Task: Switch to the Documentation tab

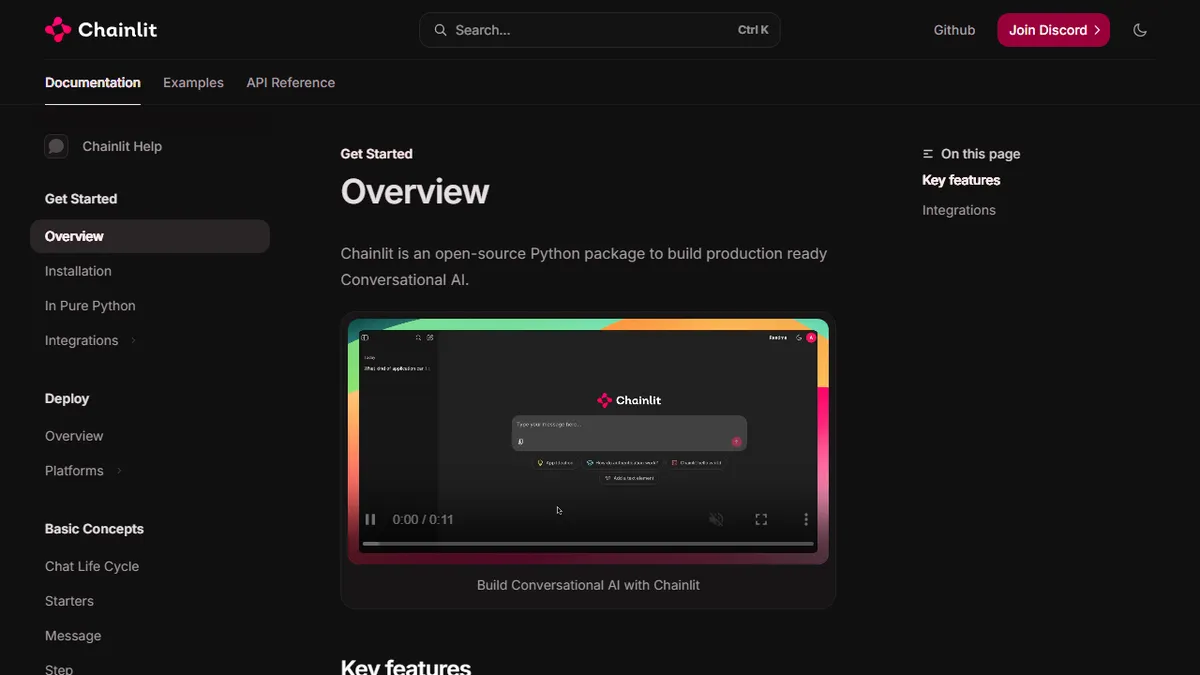Action: tap(93, 83)
